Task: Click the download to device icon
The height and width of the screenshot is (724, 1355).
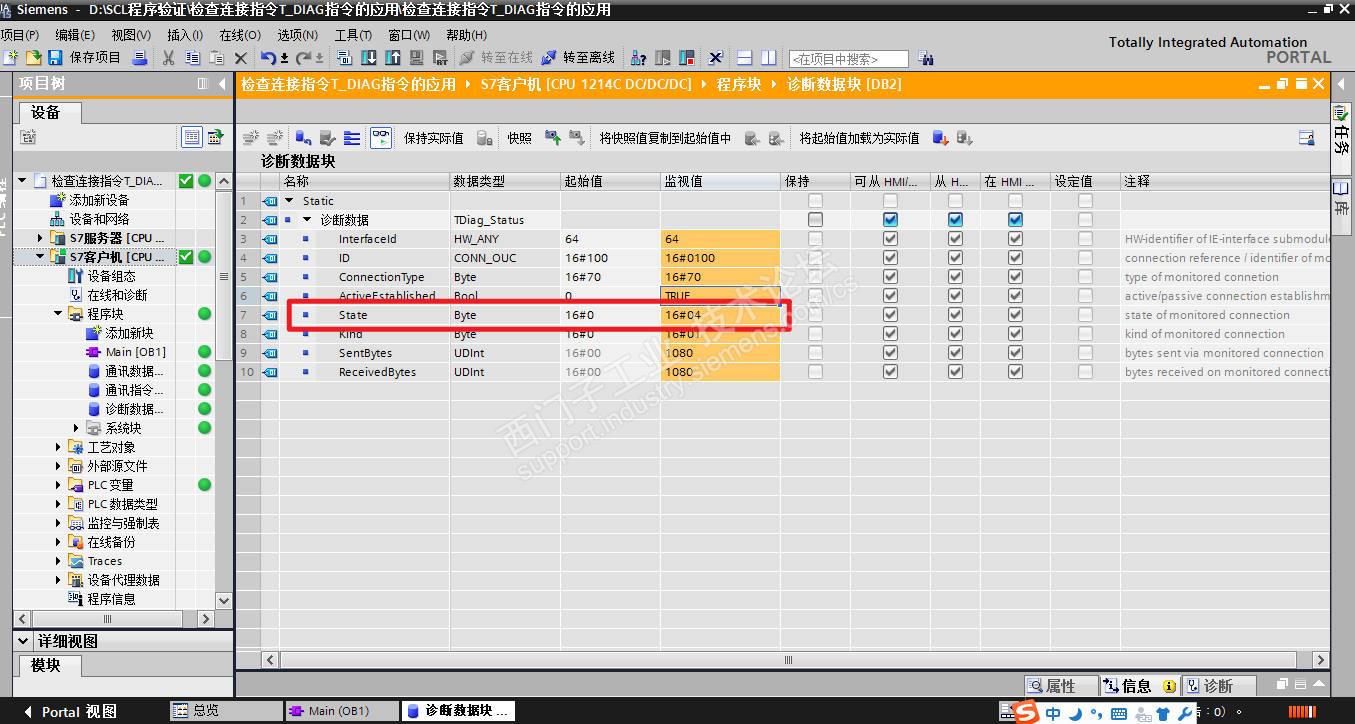Action: pyautogui.click(x=369, y=58)
